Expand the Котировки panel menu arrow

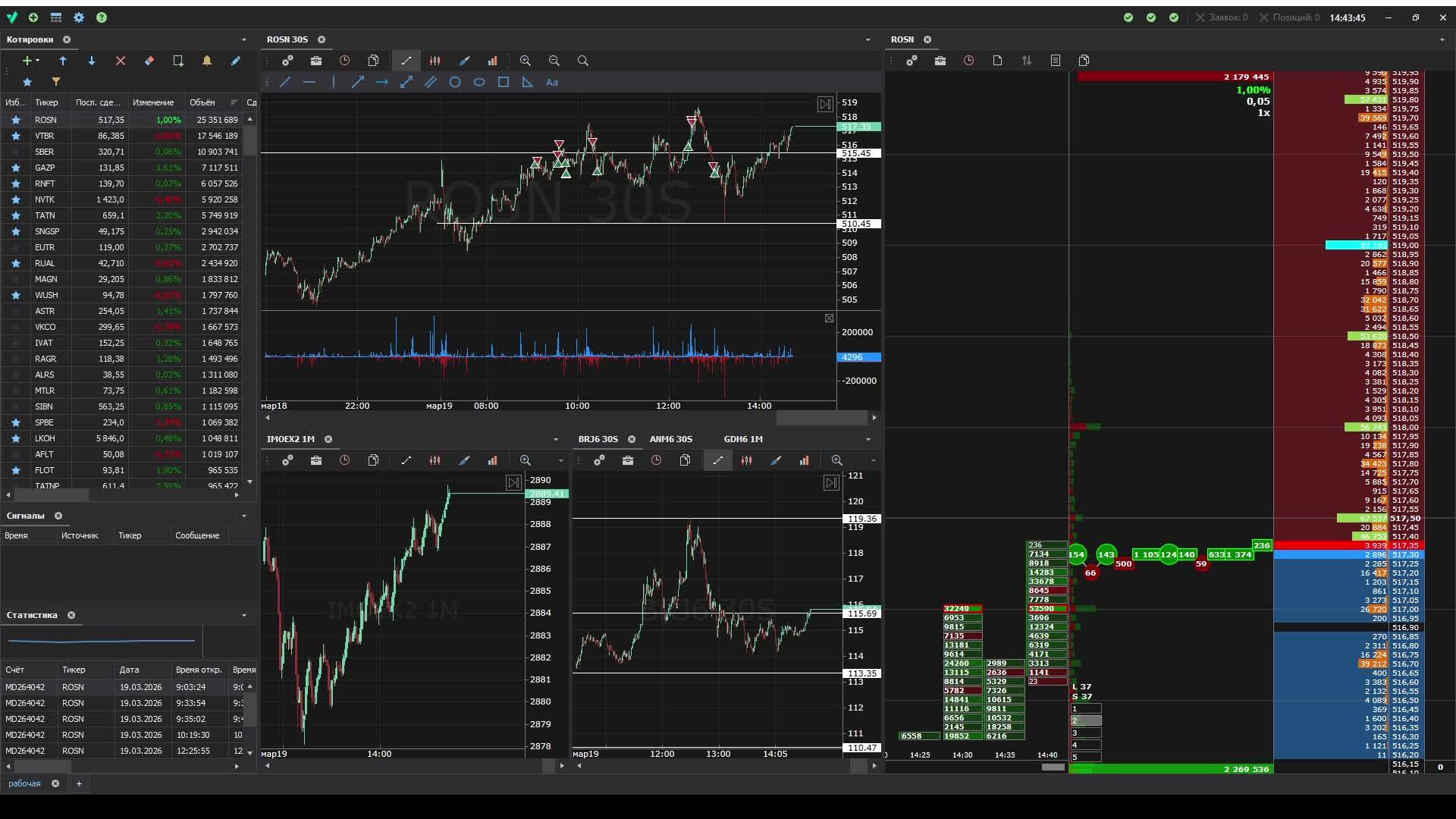(244, 39)
